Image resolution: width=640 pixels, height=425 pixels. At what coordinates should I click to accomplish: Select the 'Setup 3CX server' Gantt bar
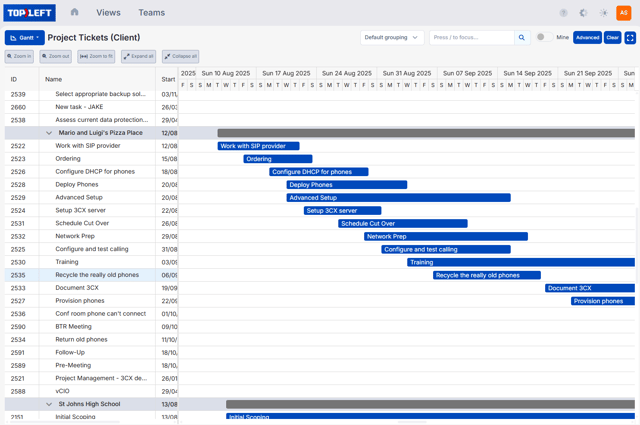click(342, 211)
